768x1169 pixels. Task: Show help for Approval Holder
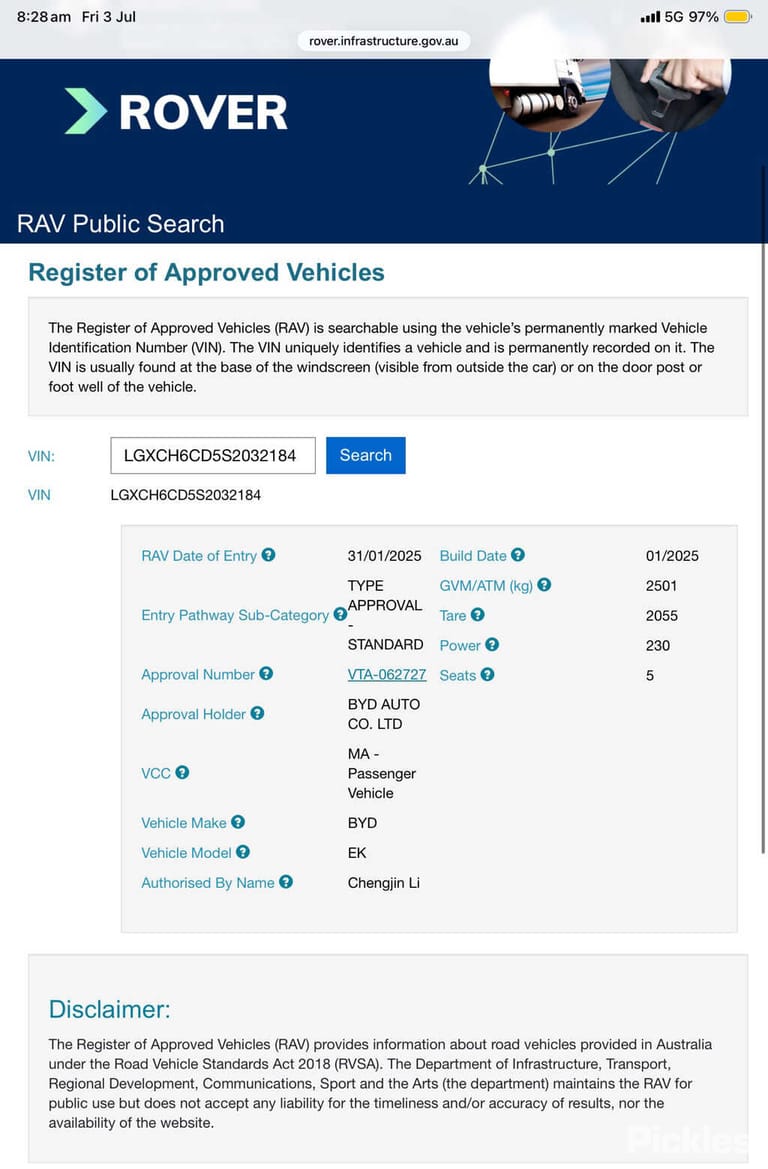(257, 713)
